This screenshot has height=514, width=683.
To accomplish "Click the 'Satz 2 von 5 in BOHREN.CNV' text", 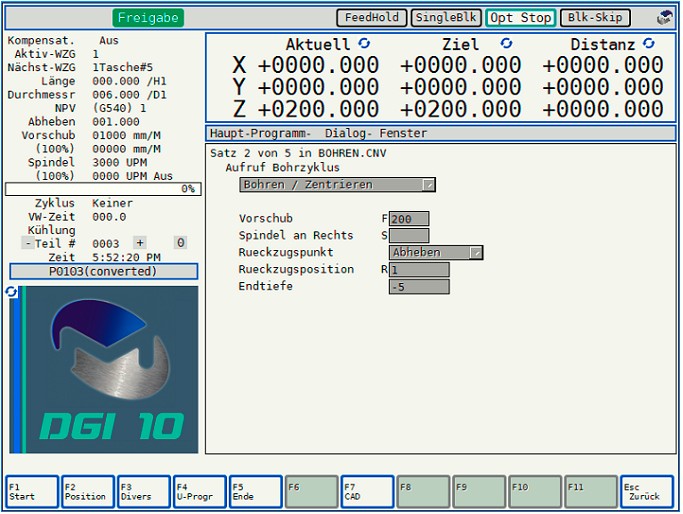I will click(x=298, y=153).
